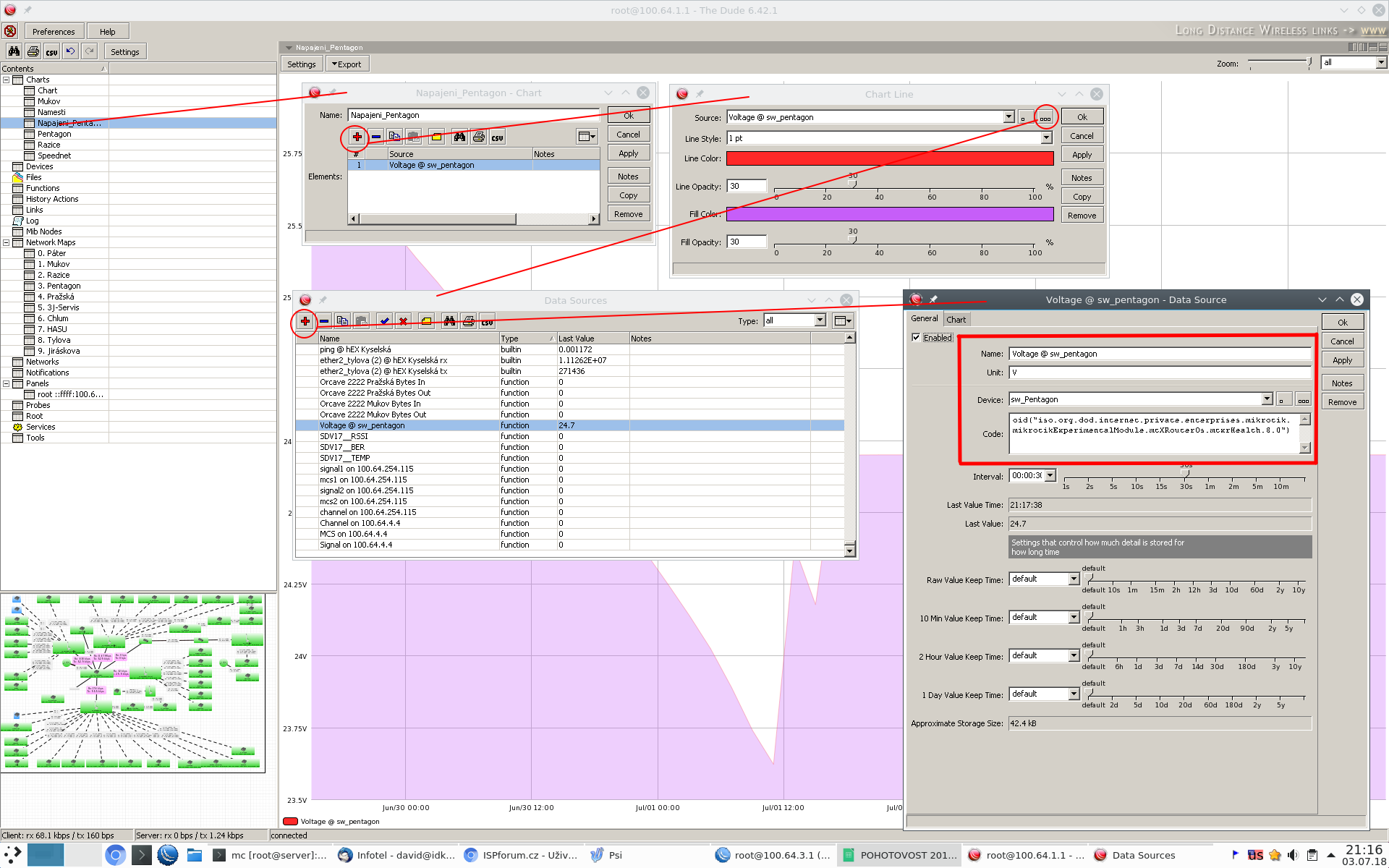
Task: Click printer icon in main left toolbar
Action: 33,51
